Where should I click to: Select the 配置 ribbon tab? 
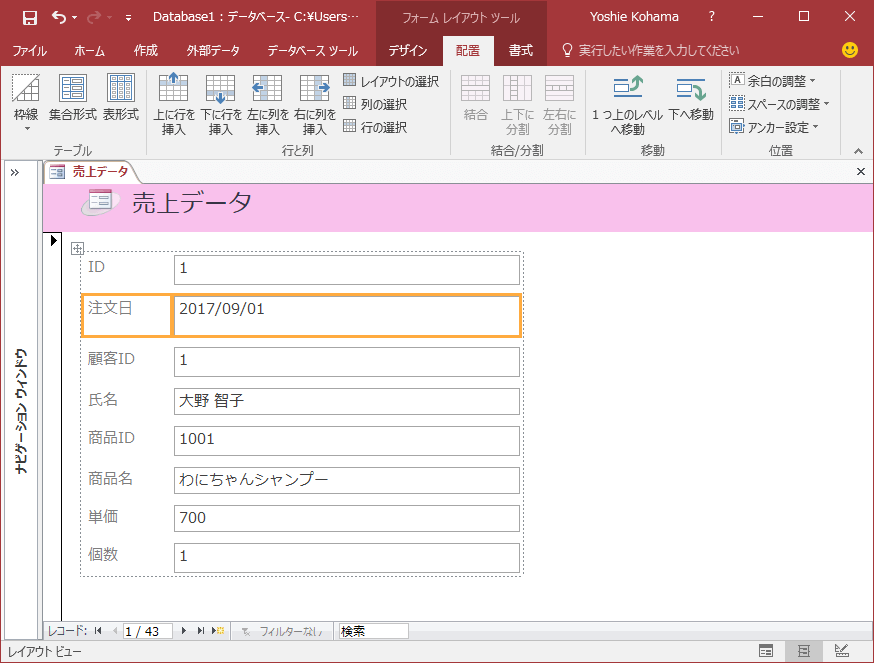468,51
